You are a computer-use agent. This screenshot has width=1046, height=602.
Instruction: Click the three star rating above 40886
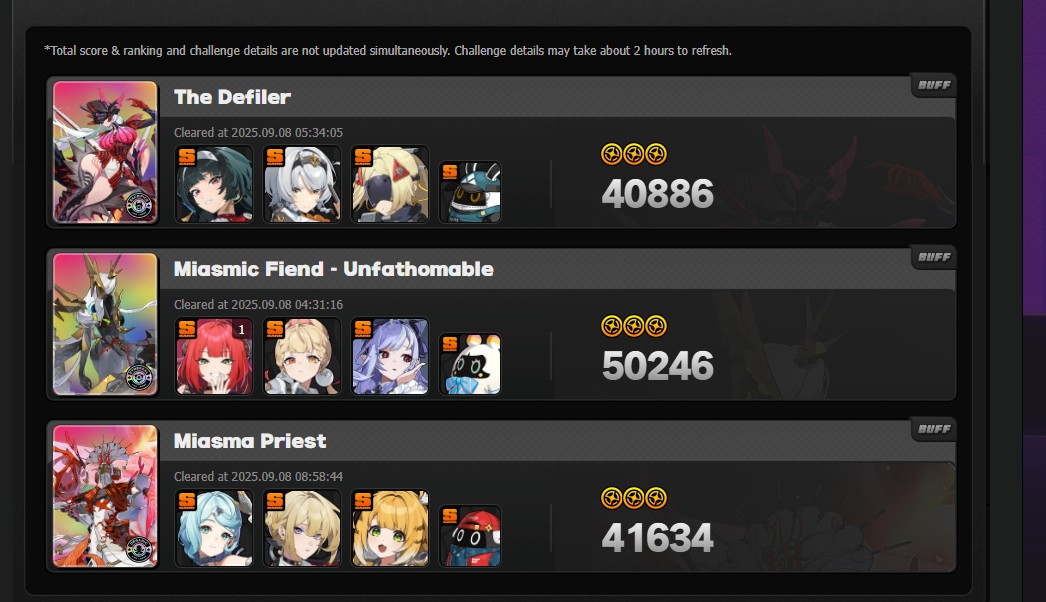tap(634, 154)
